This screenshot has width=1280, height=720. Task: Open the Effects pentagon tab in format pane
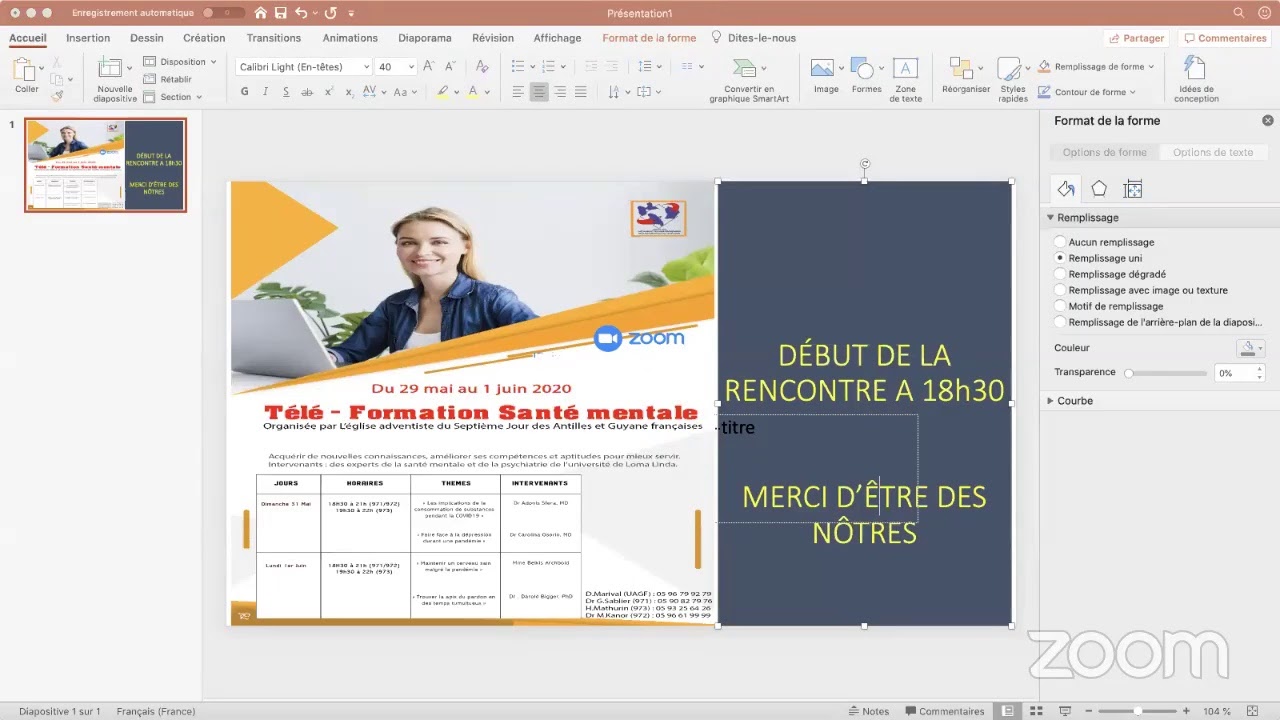click(x=1099, y=189)
